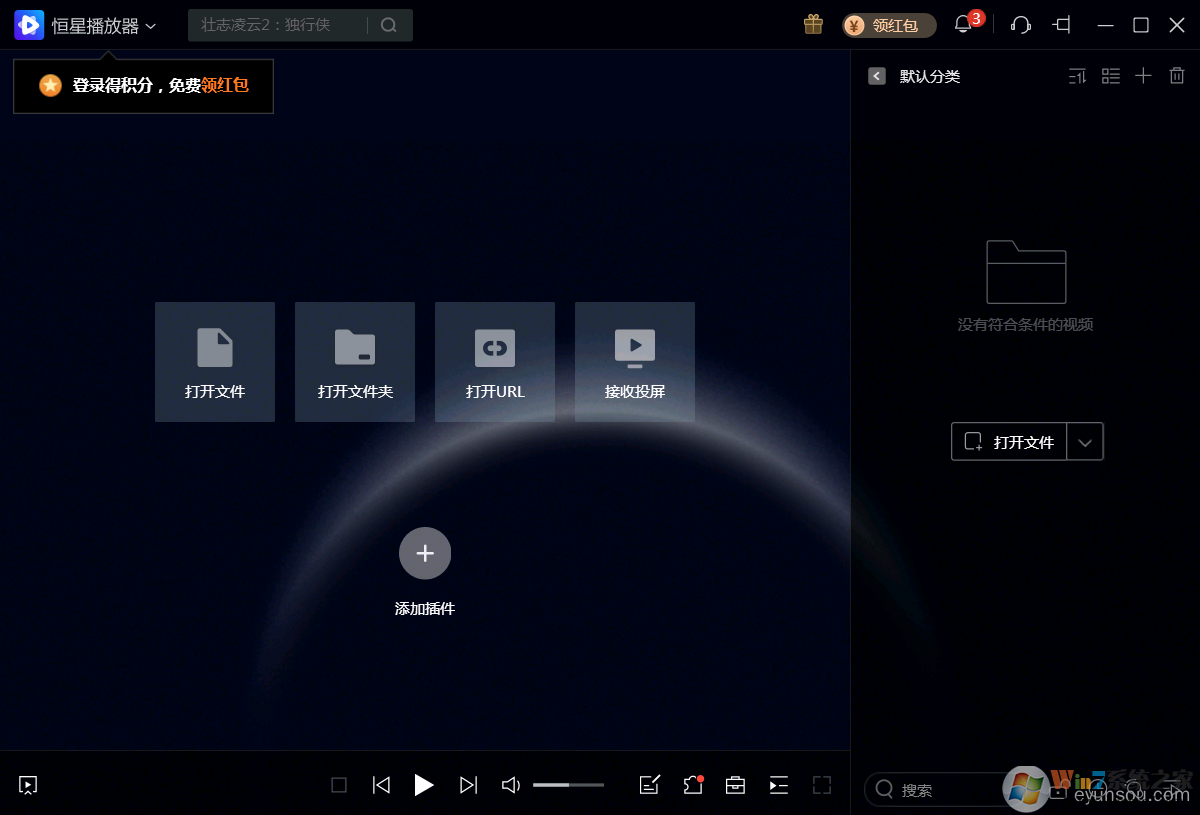Delete playlist items with trash icon

point(1177,76)
